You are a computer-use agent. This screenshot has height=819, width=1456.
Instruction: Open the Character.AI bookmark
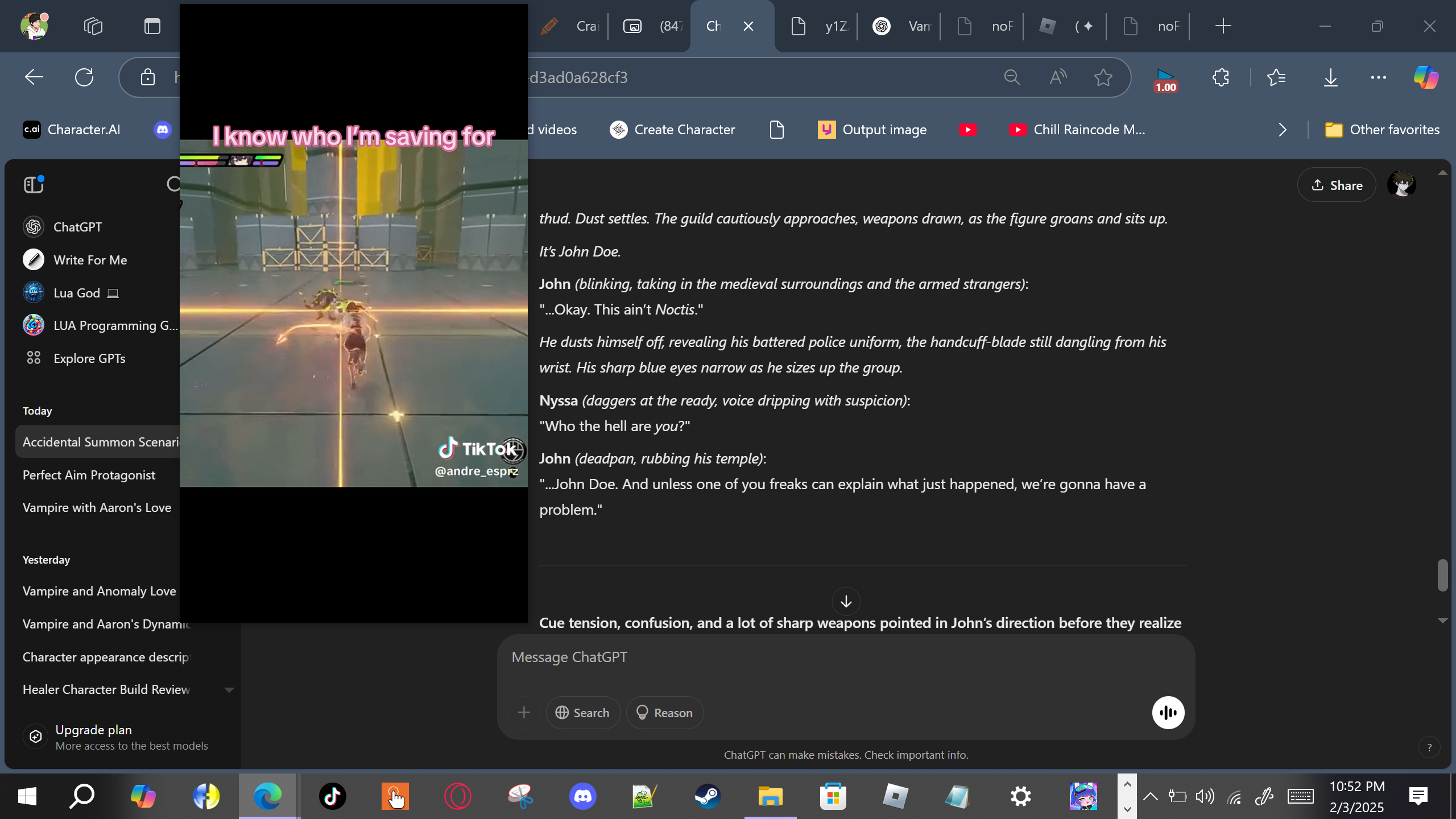tap(72, 130)
